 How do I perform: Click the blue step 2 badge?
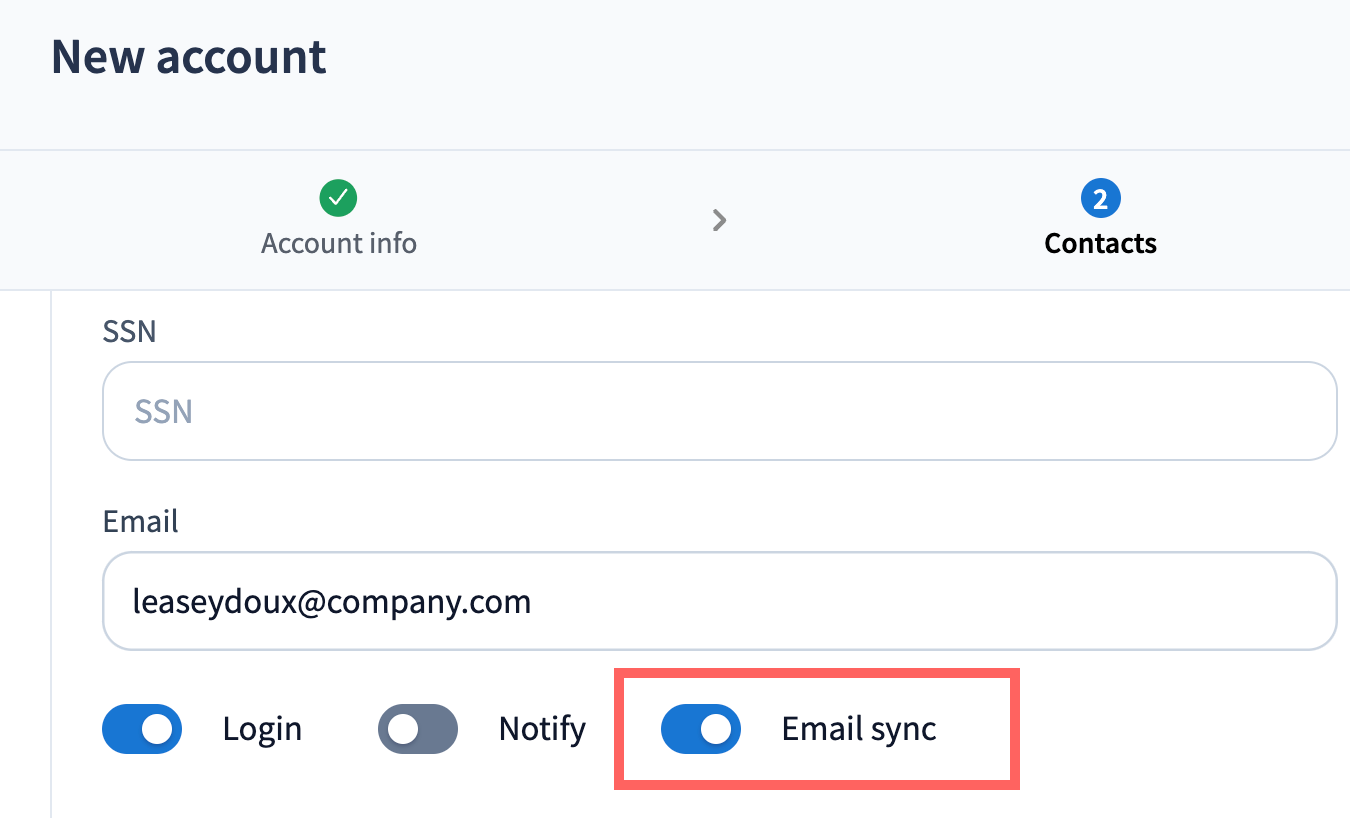click(1100, 199)
